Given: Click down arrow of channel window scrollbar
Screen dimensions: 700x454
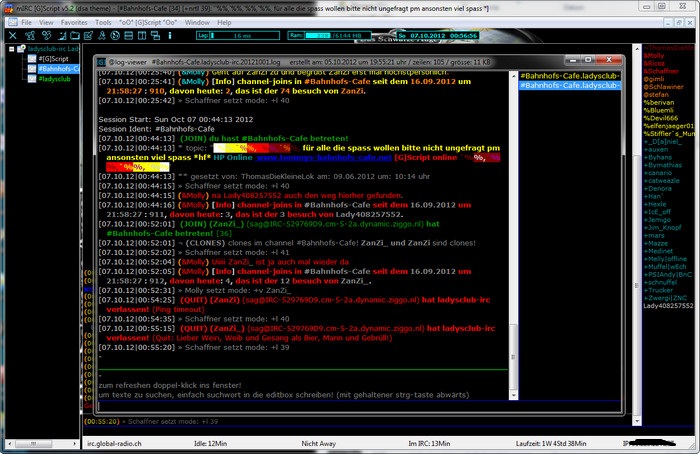Looking at the screenshot, I should 637,421.
